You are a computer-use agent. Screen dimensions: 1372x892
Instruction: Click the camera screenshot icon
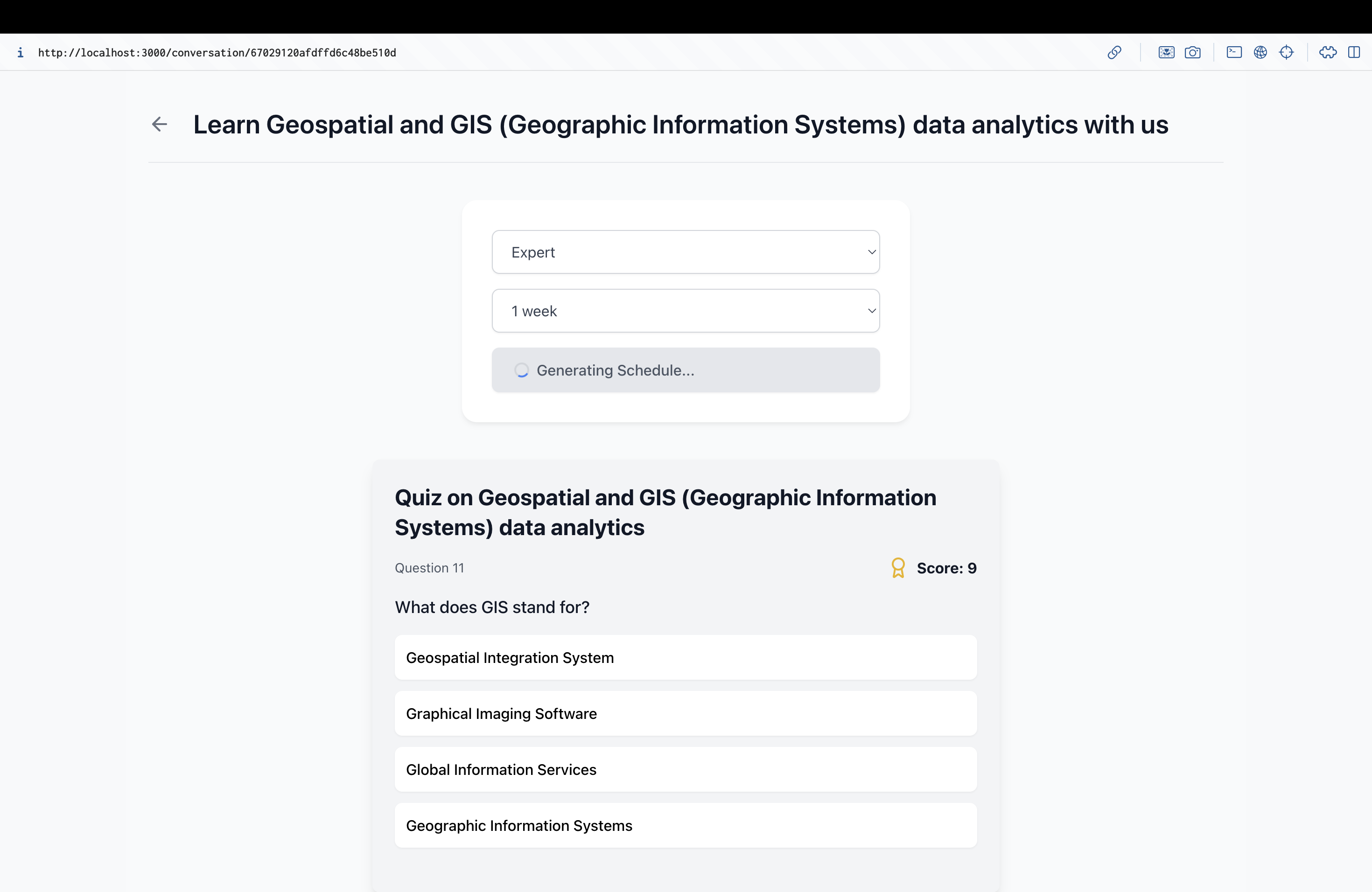[x=1192, y=52]
